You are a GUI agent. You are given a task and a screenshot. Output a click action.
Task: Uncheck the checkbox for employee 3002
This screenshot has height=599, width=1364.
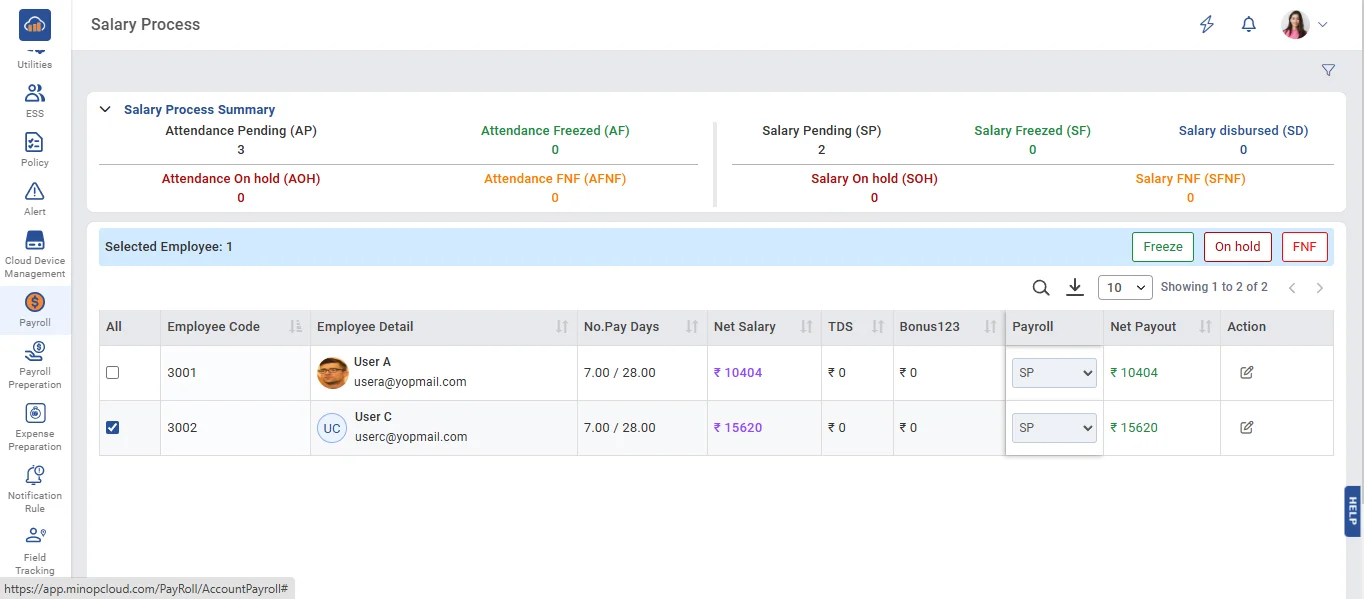(113, 428)
